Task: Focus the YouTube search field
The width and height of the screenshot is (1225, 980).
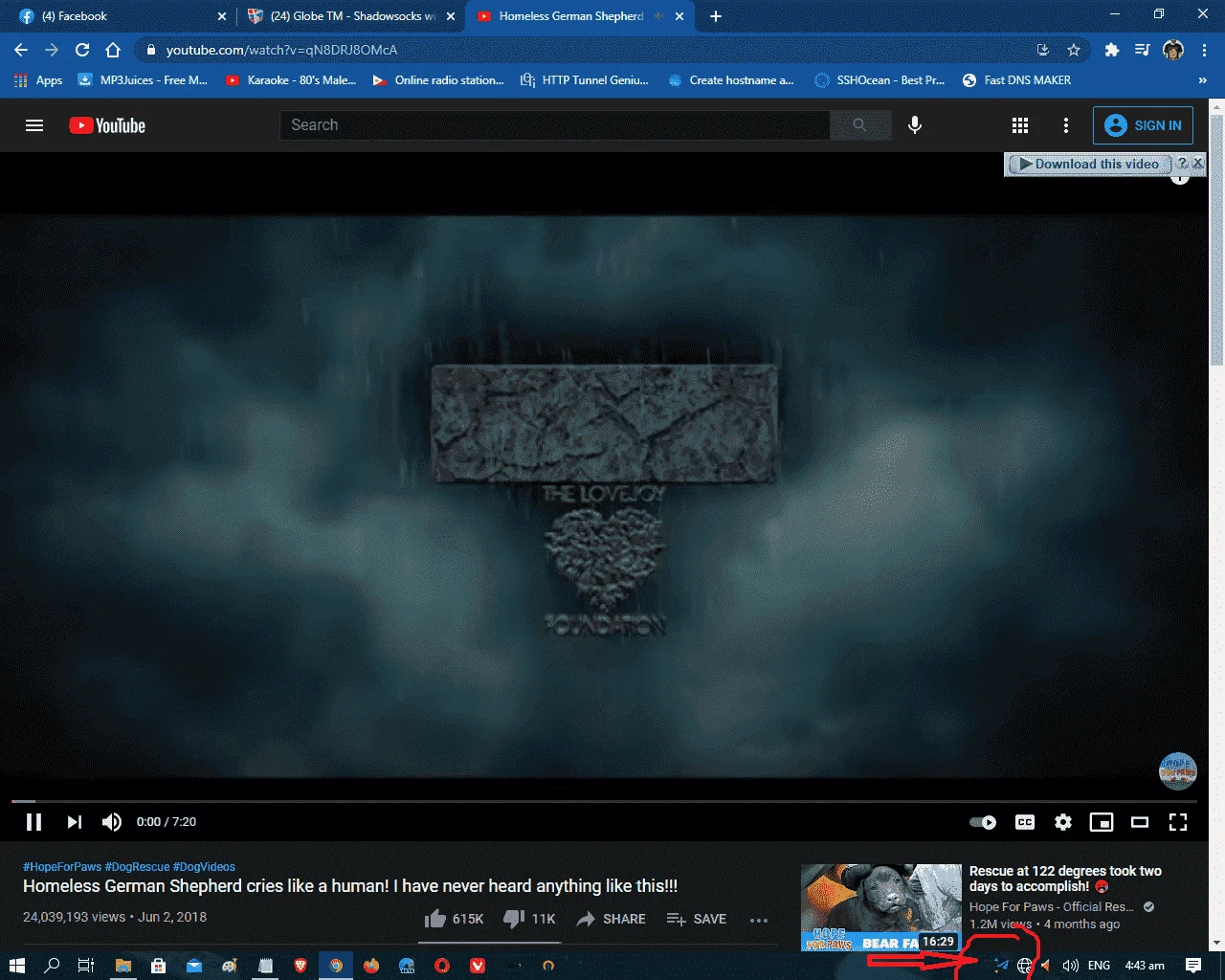Action: [555, 125]
